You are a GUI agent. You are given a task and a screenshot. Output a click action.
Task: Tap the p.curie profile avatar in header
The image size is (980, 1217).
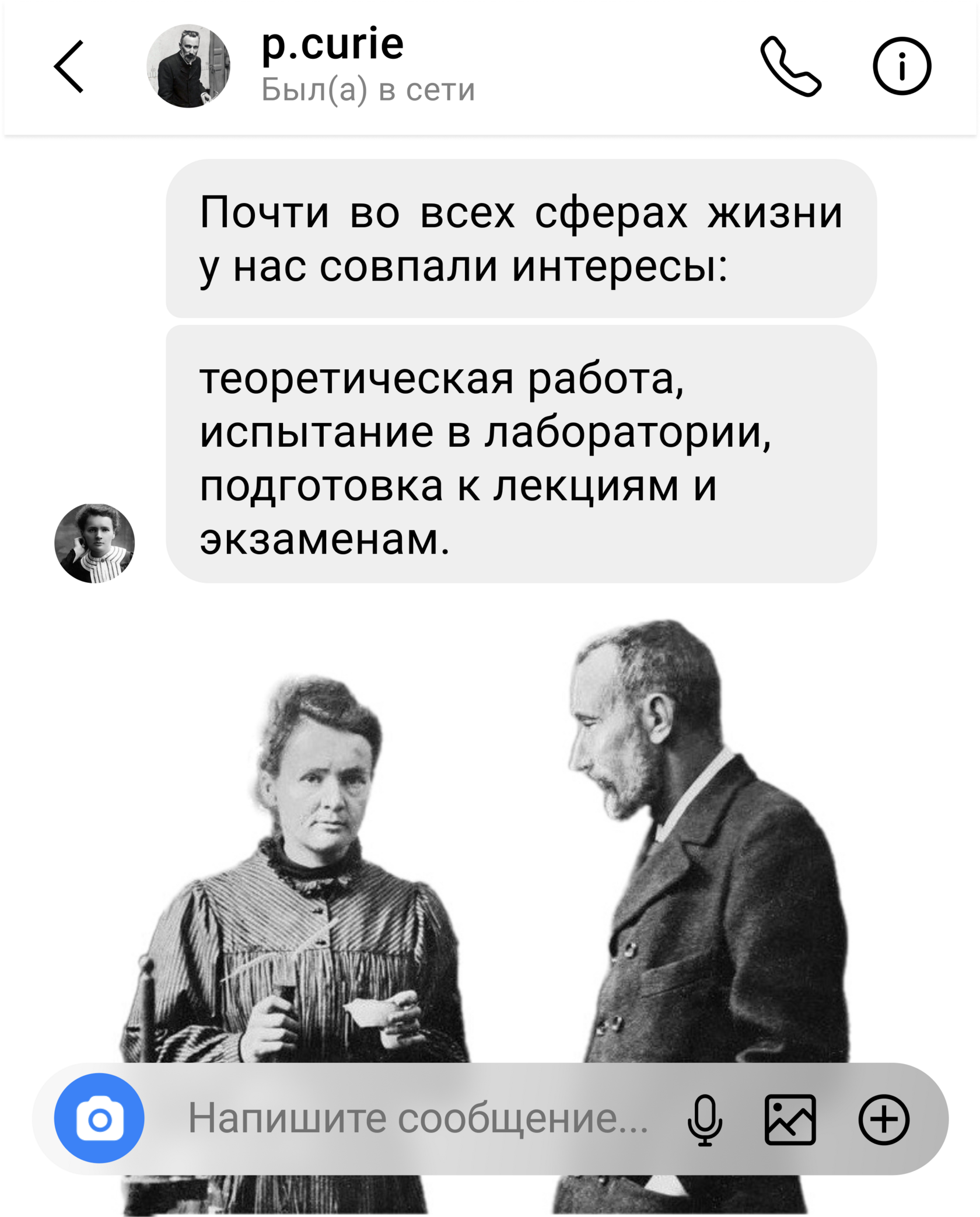point(188,66)
